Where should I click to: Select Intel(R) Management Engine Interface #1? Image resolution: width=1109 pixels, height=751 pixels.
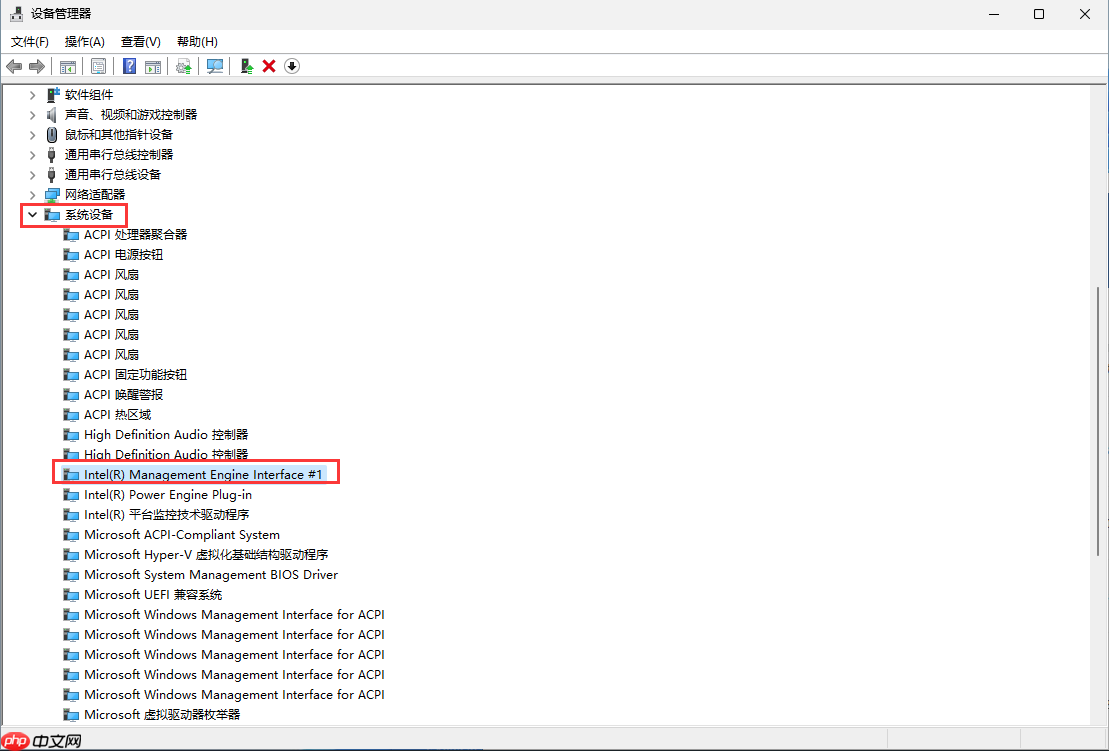(203, 475)
